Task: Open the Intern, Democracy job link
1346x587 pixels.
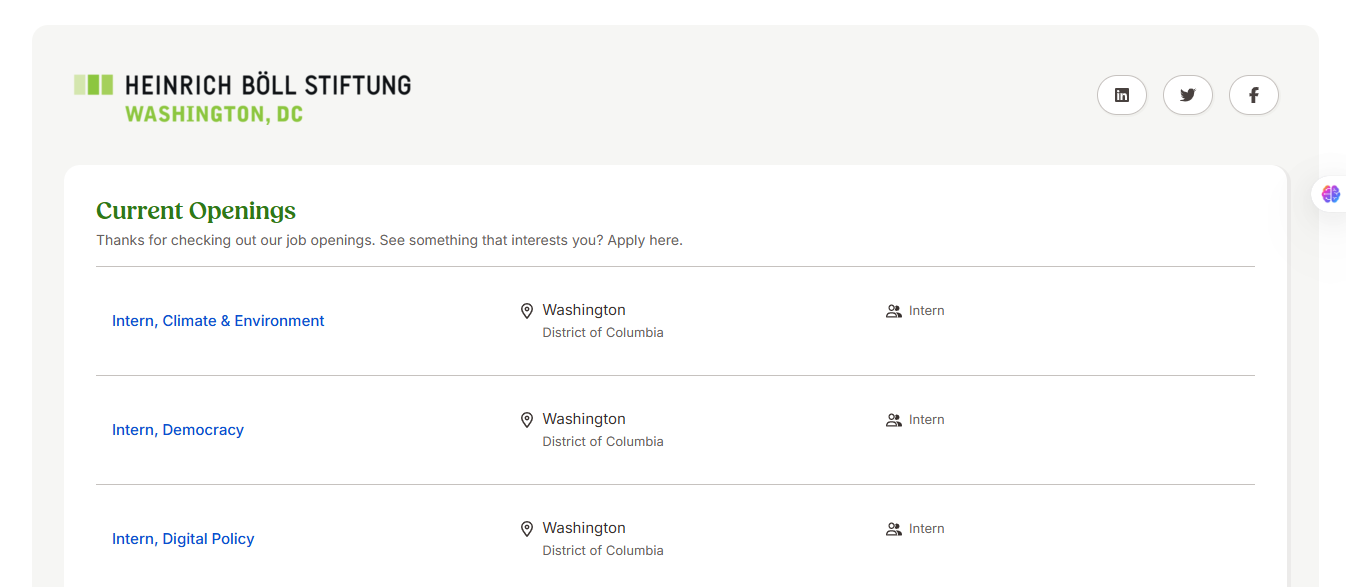Action: (x=178, y=430)
